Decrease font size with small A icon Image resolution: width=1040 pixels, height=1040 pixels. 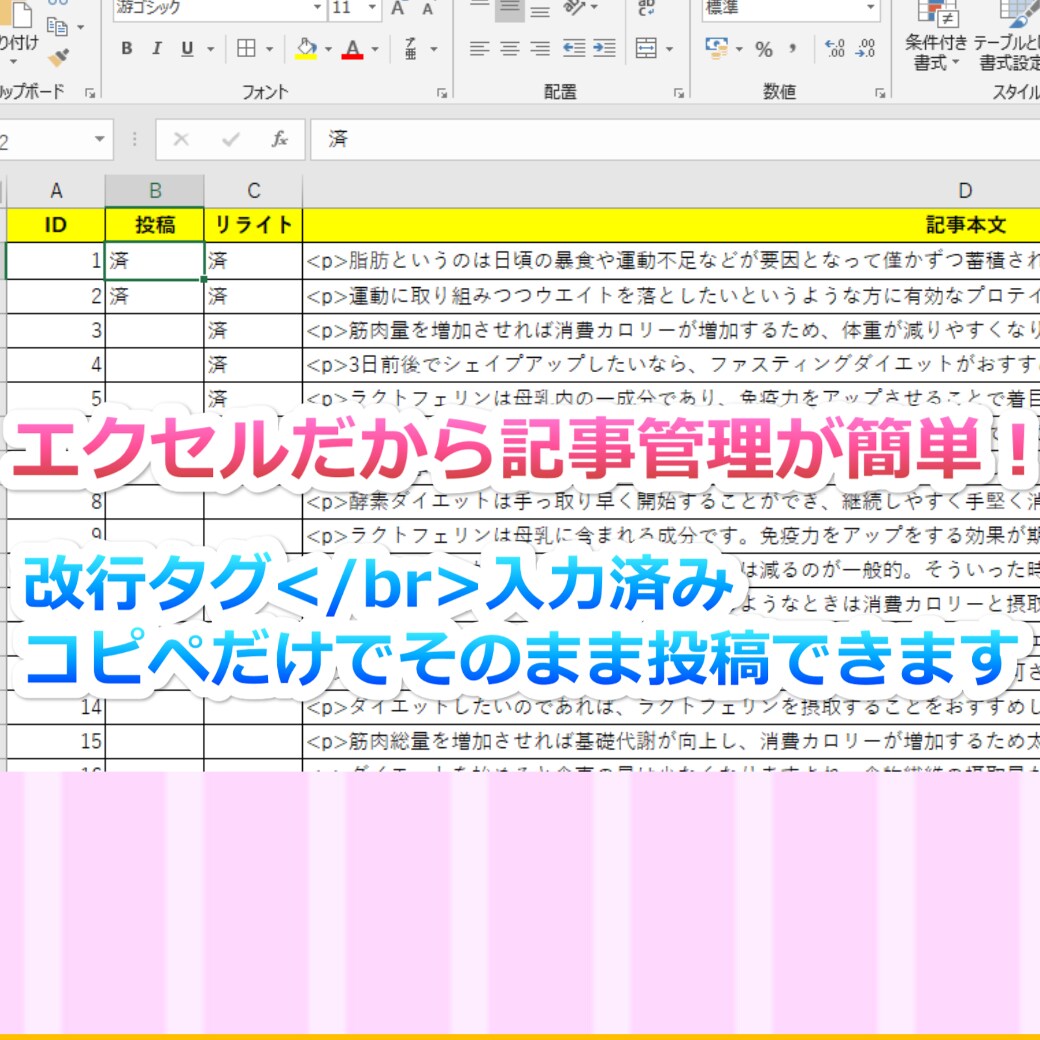[428, 9]
